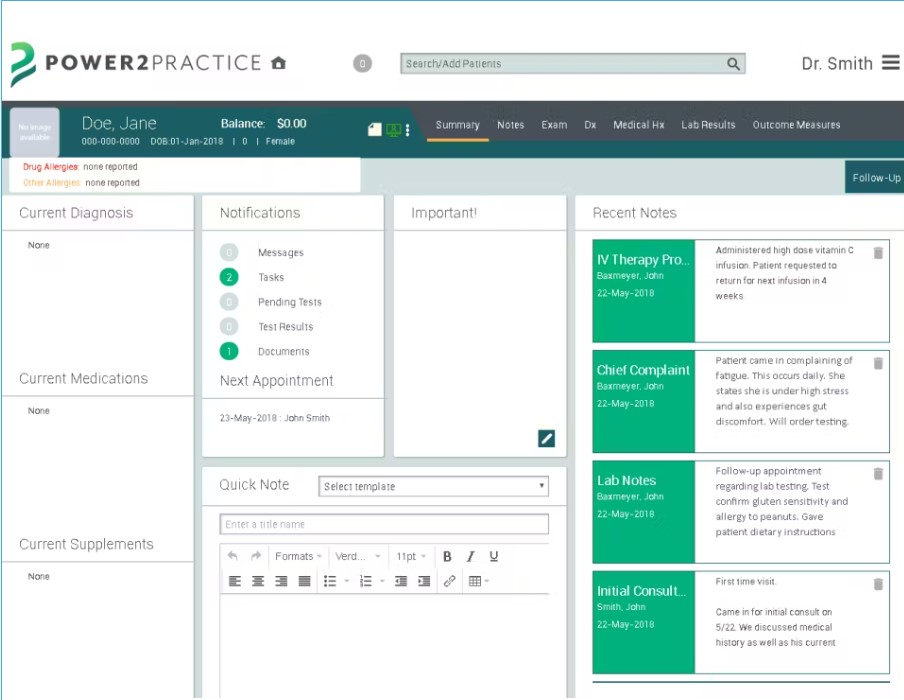The image size is (904, 700).
Task: Open the green telehealth monitor icon
Action: 393,129
